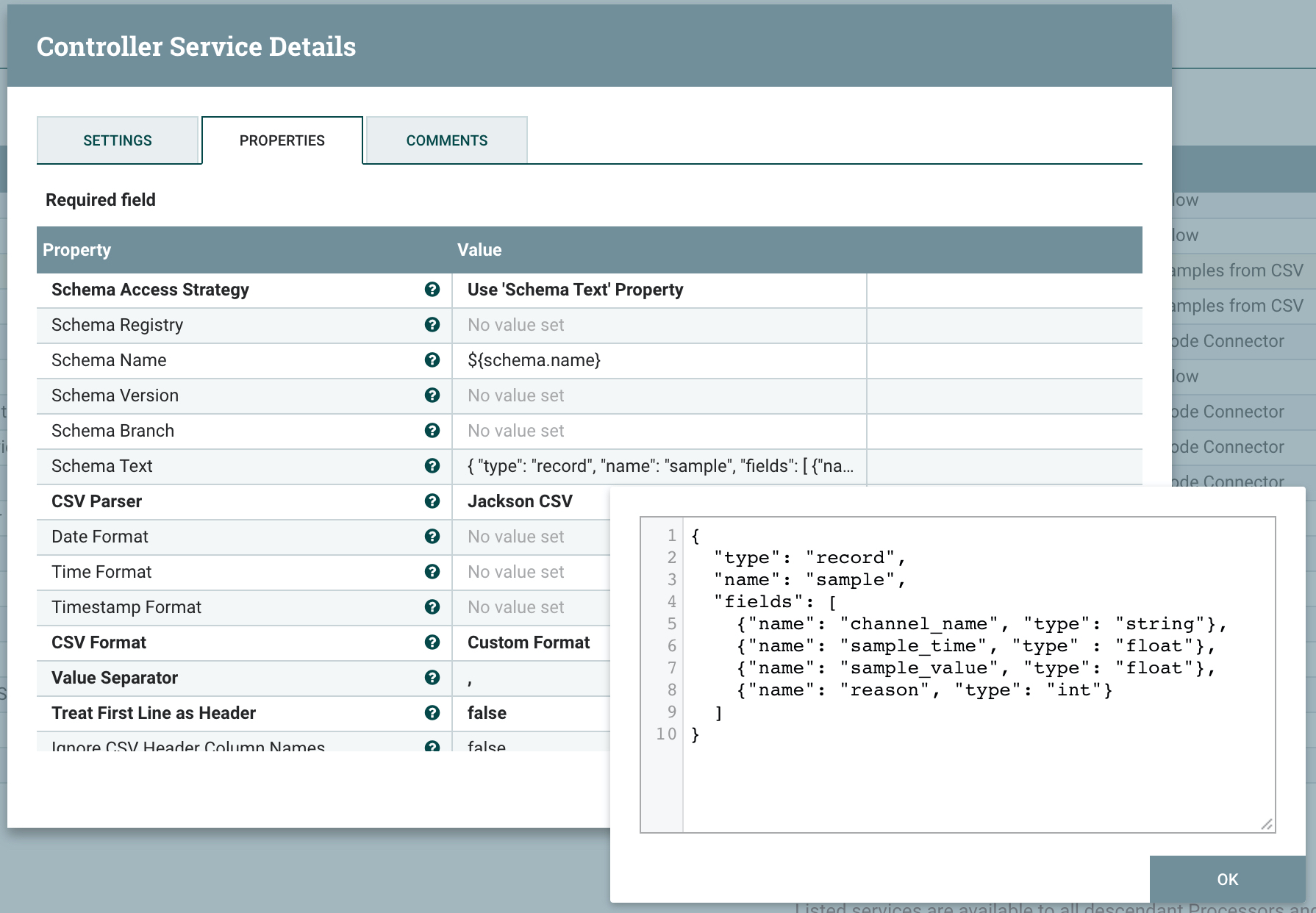The image size is (1316, 913).
Task: Show help for Treat First Line as Header
Action: 432,713
